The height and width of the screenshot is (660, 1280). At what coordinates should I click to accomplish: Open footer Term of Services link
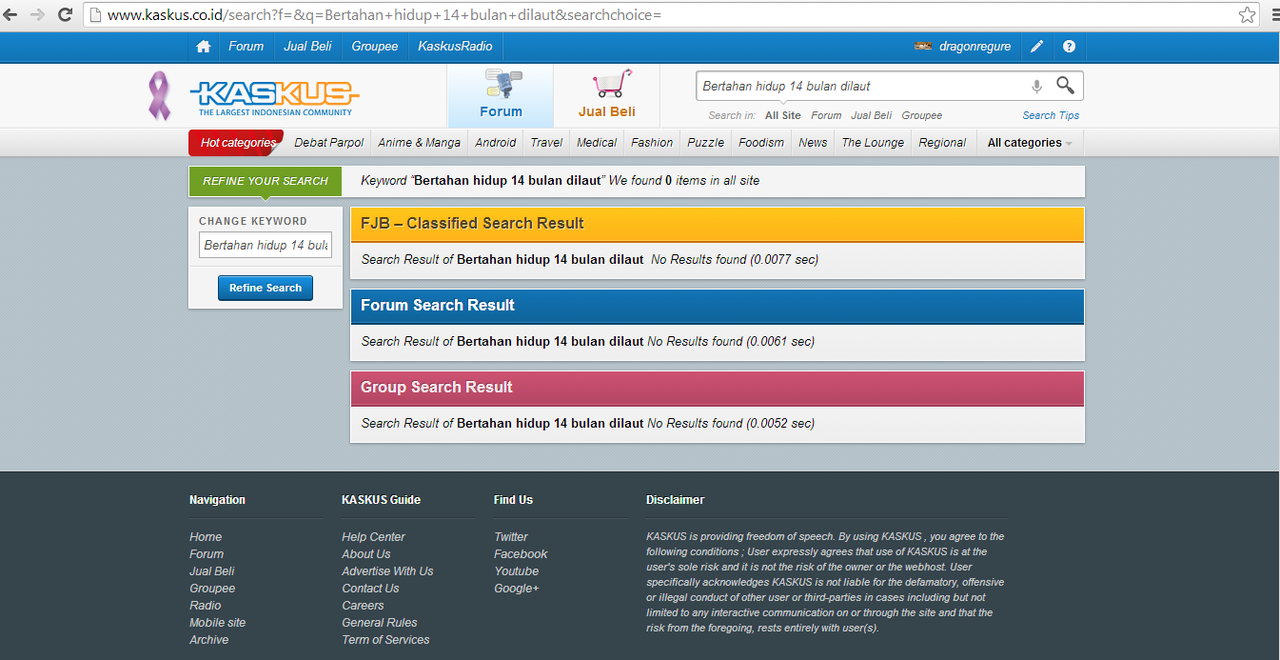386,639
